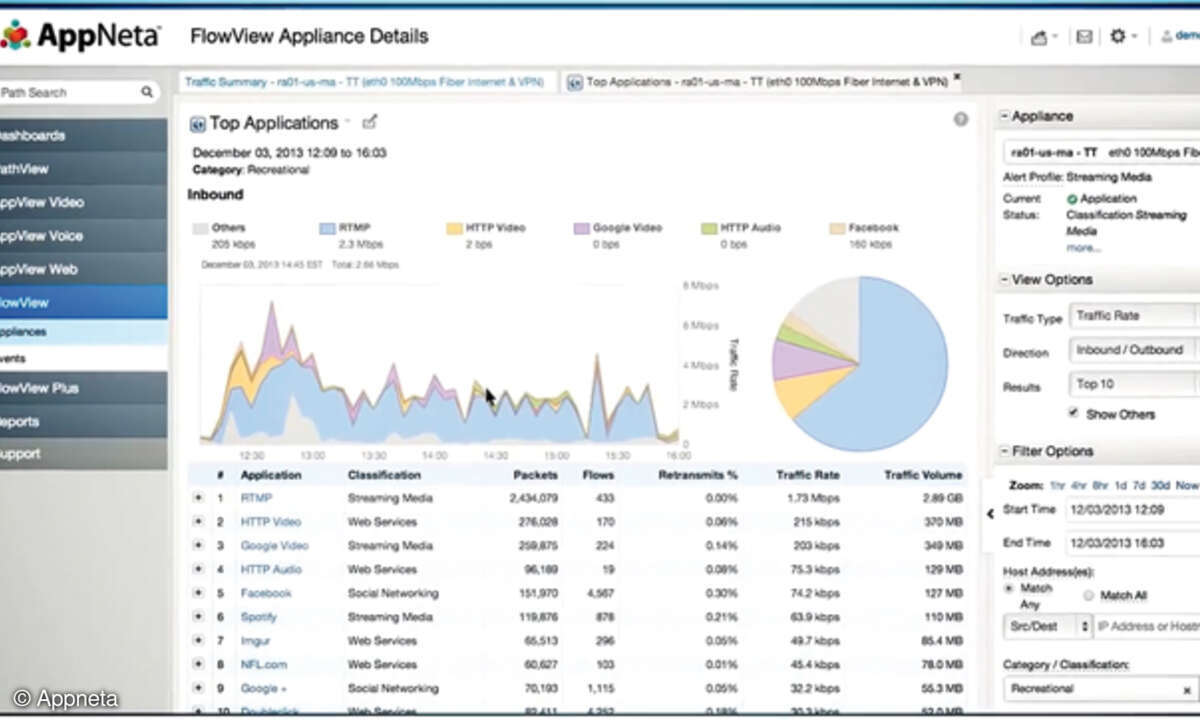The image size is (1200, 720).
Task: Open the Results Top 10 dropdown
Action: pyautogui.click(x=1134, y=384)
